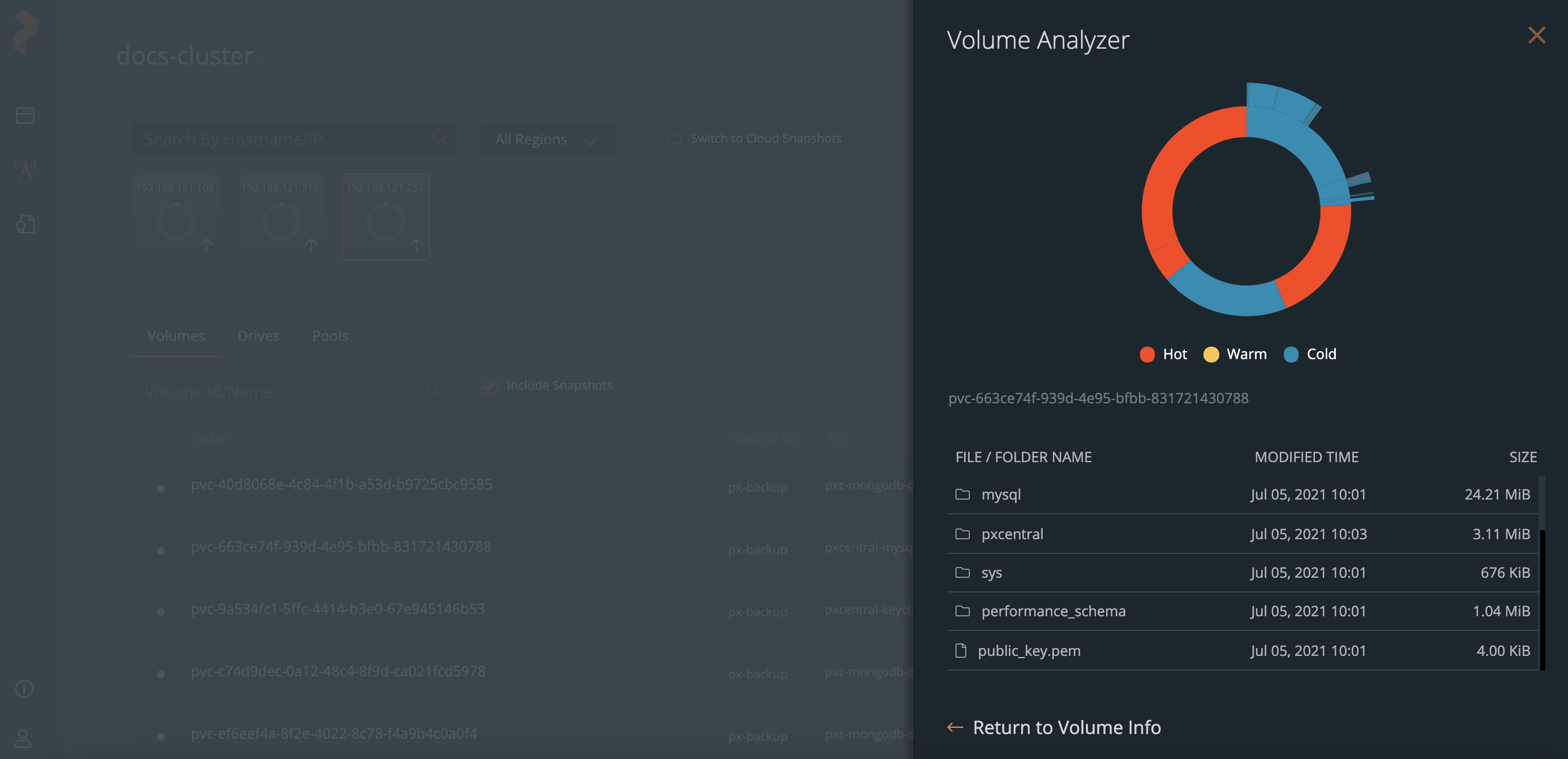1568x759 pixels.
Task: Click the antenna broadcast sidebar icon
Action: 25,170
